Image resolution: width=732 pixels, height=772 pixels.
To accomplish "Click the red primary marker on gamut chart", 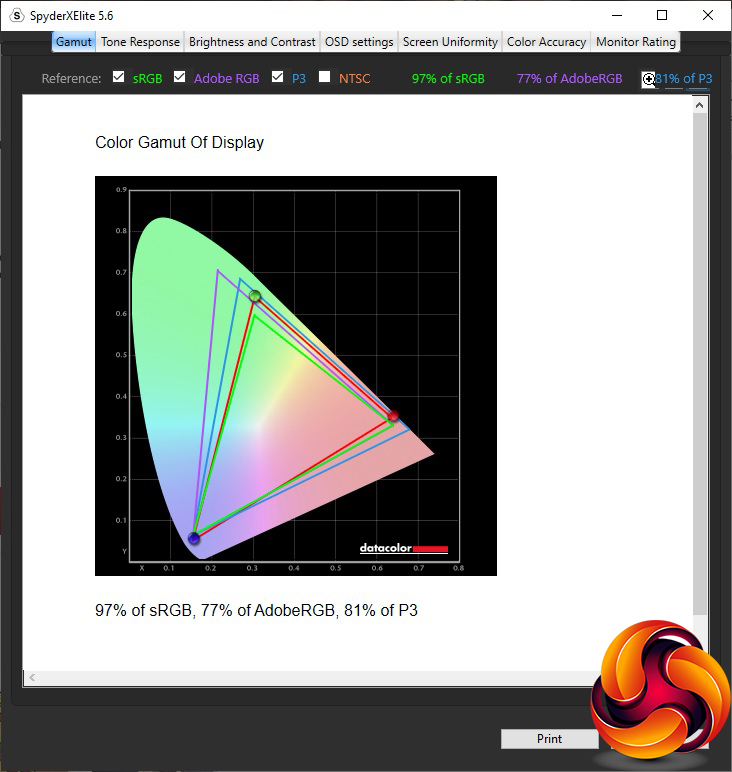I will click(392, 416).
